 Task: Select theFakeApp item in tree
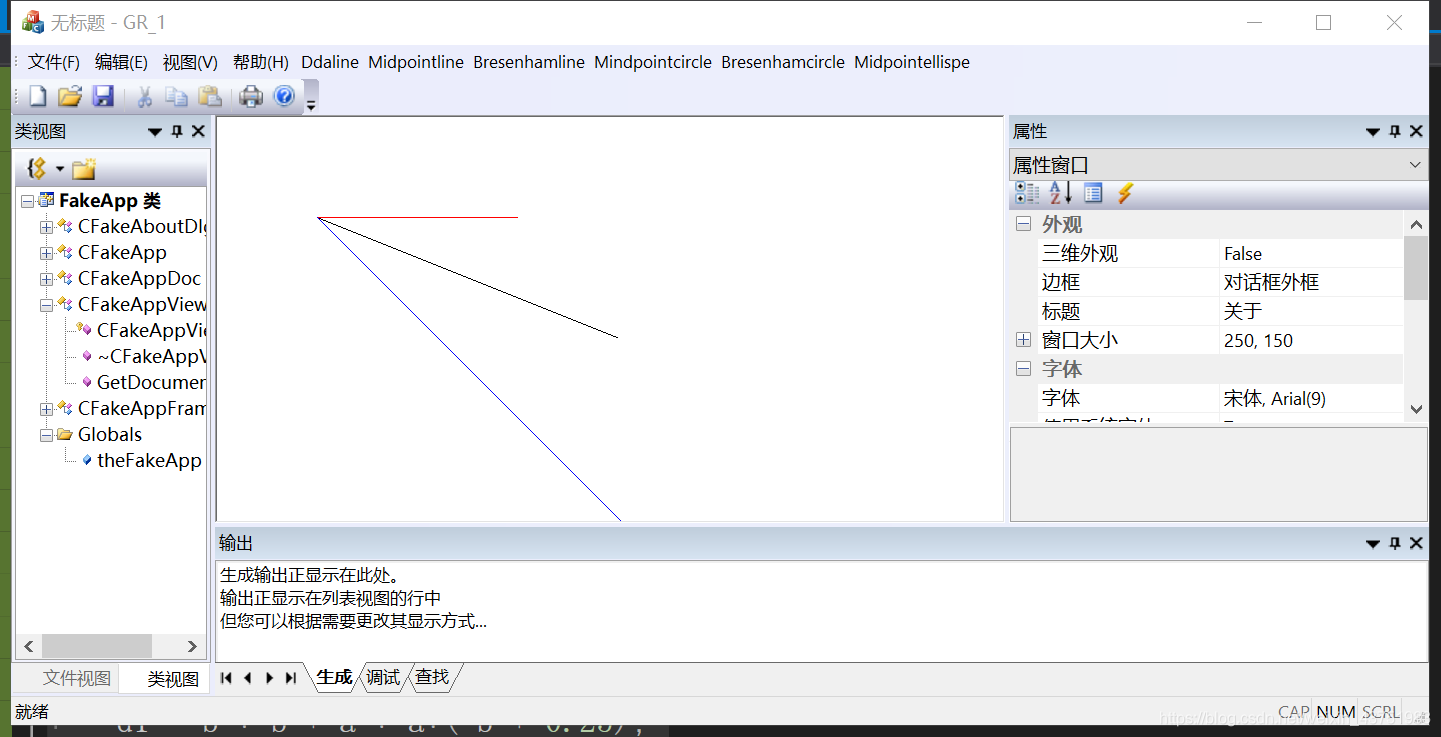(x=149, y=461)
